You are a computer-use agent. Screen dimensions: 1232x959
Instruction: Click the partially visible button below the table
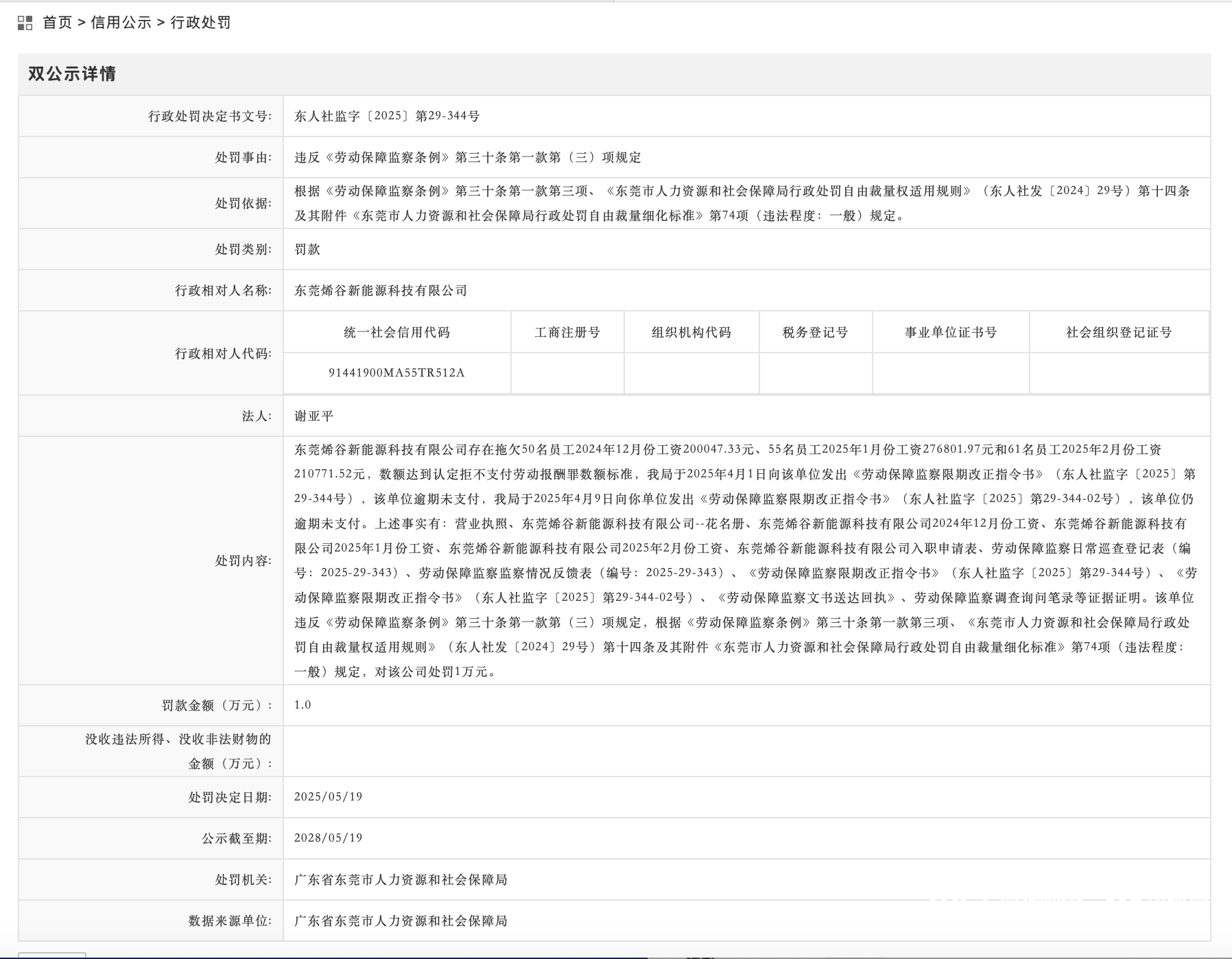[x=52, y=955]
